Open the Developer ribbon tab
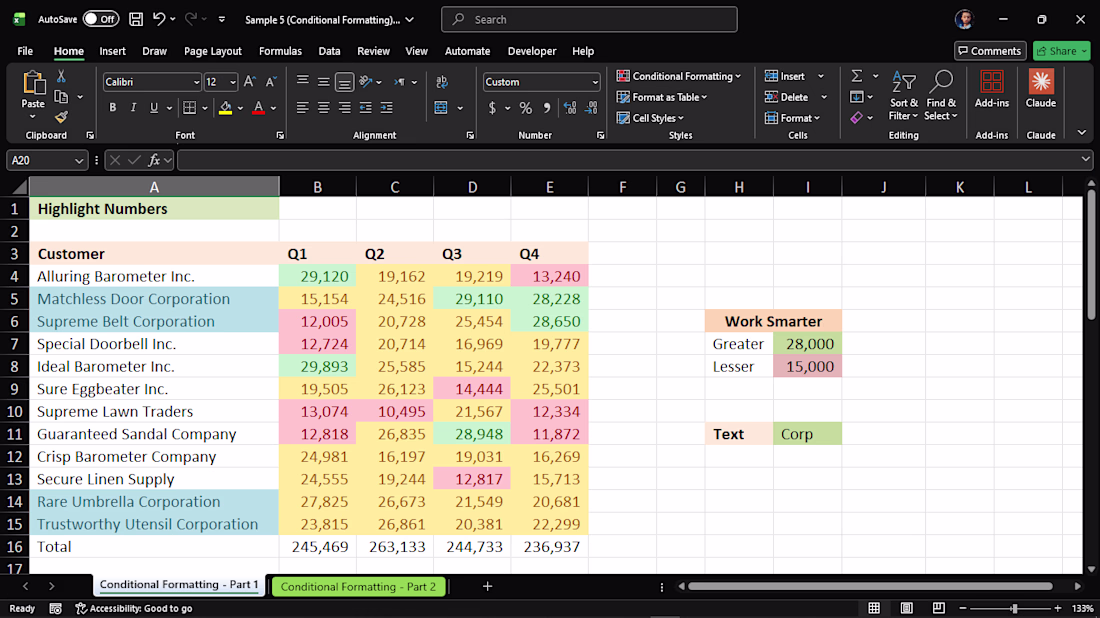 click(532, 51)
